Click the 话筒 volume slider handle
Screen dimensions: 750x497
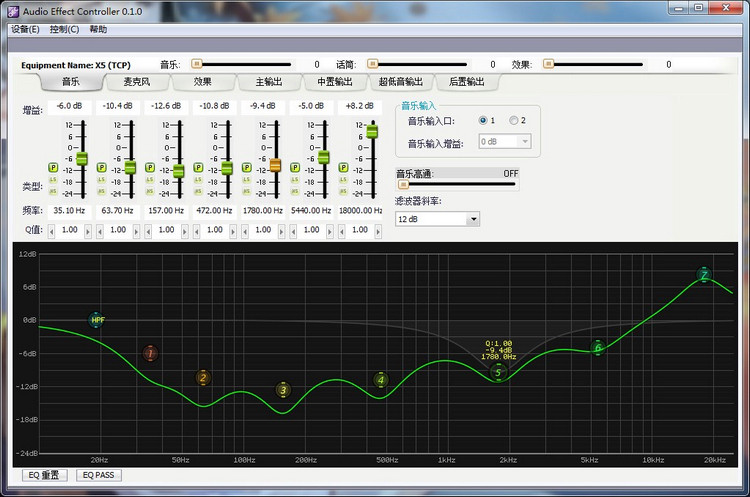click(x=373, y=64)
